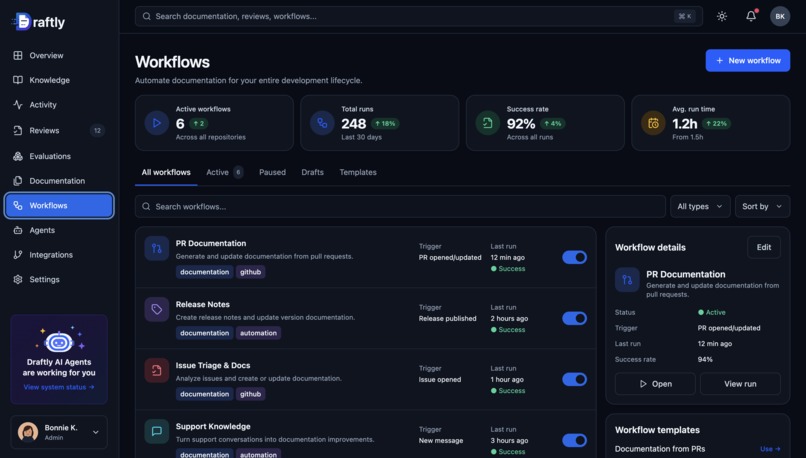
Task: Click the Search workflows input
Action: pos(400,207)
